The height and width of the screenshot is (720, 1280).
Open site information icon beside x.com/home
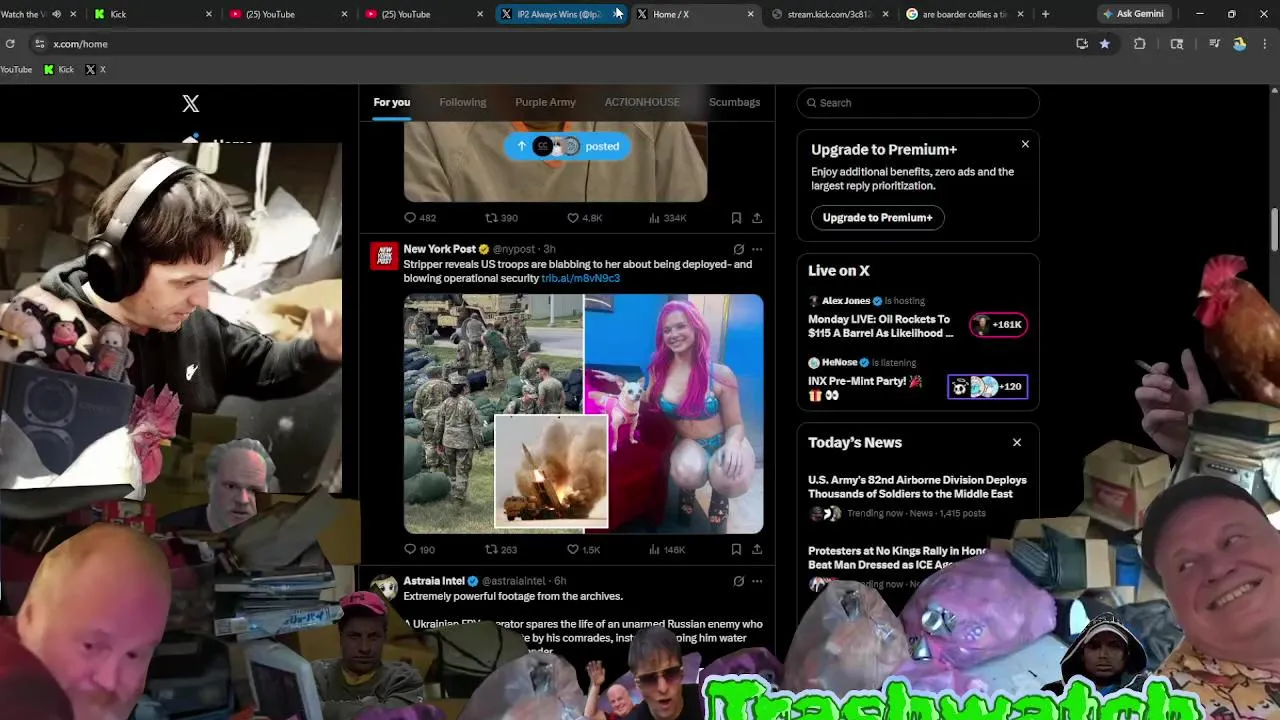click(39, 44)
